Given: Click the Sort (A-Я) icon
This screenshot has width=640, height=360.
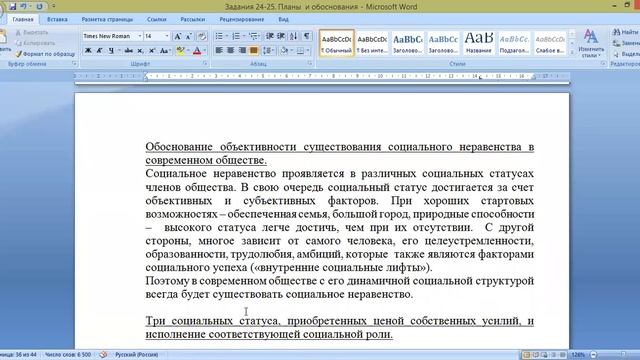Looking at the screenshot, I should [x=293, y=36].
